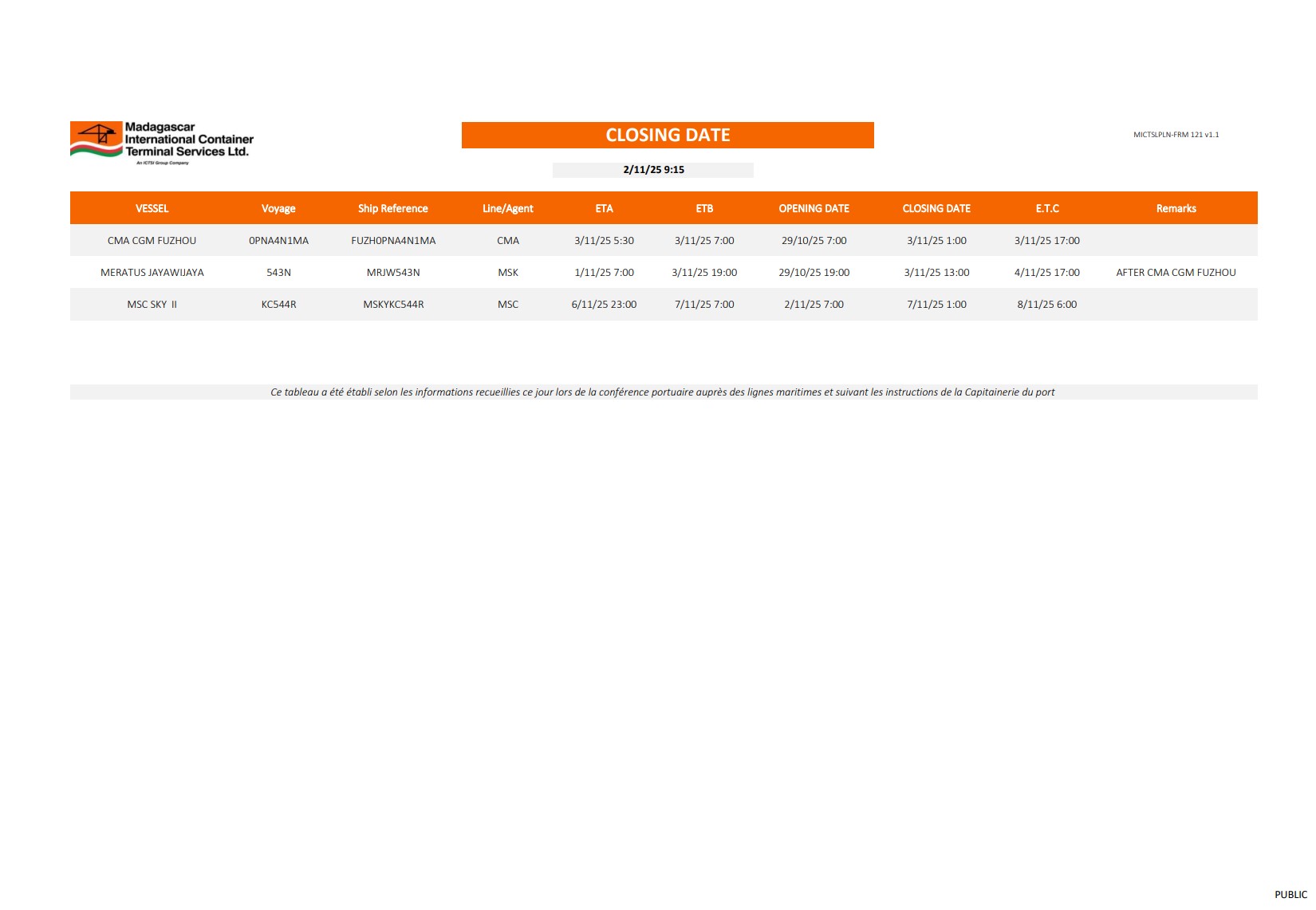Click the Voyage column header

pyautogui.click(x=278, y=208)
